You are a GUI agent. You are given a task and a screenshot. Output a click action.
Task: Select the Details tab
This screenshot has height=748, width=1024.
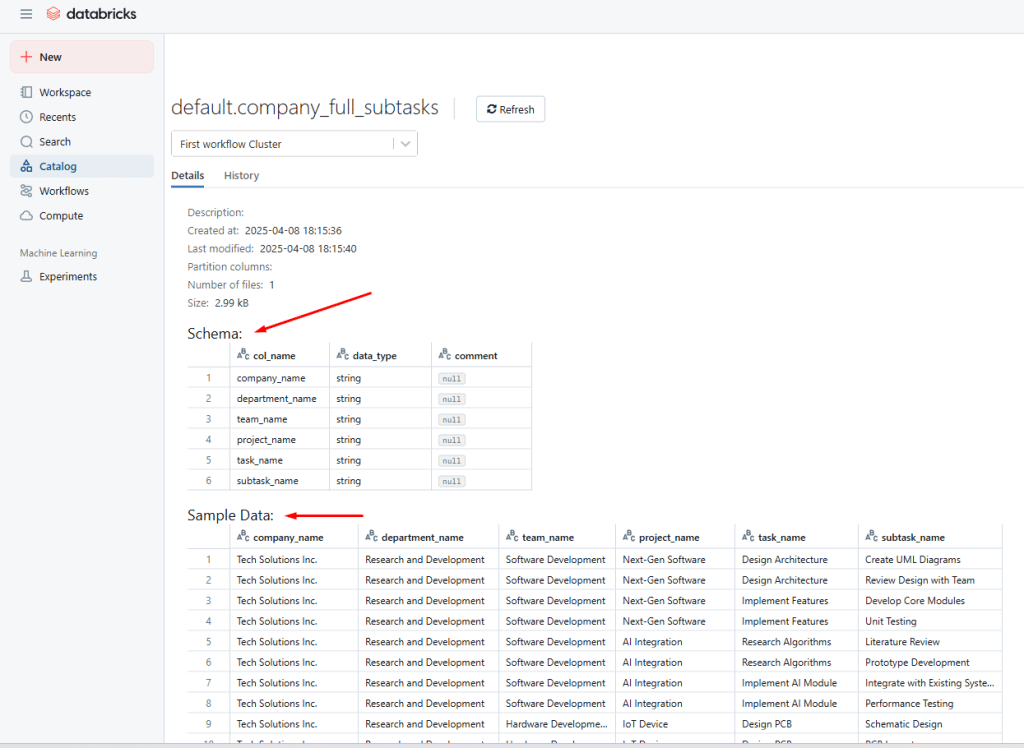point(187,175)
